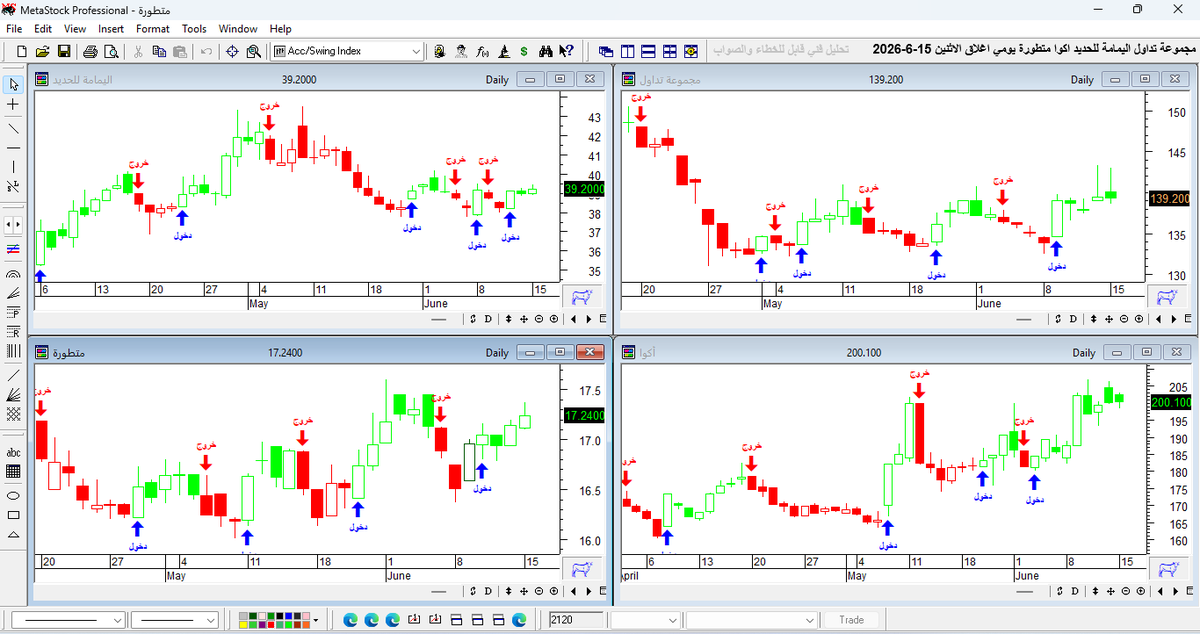The image size is (1200, 634).
Task: Select the rectangle drawing tool
Action: click(13, 515)
